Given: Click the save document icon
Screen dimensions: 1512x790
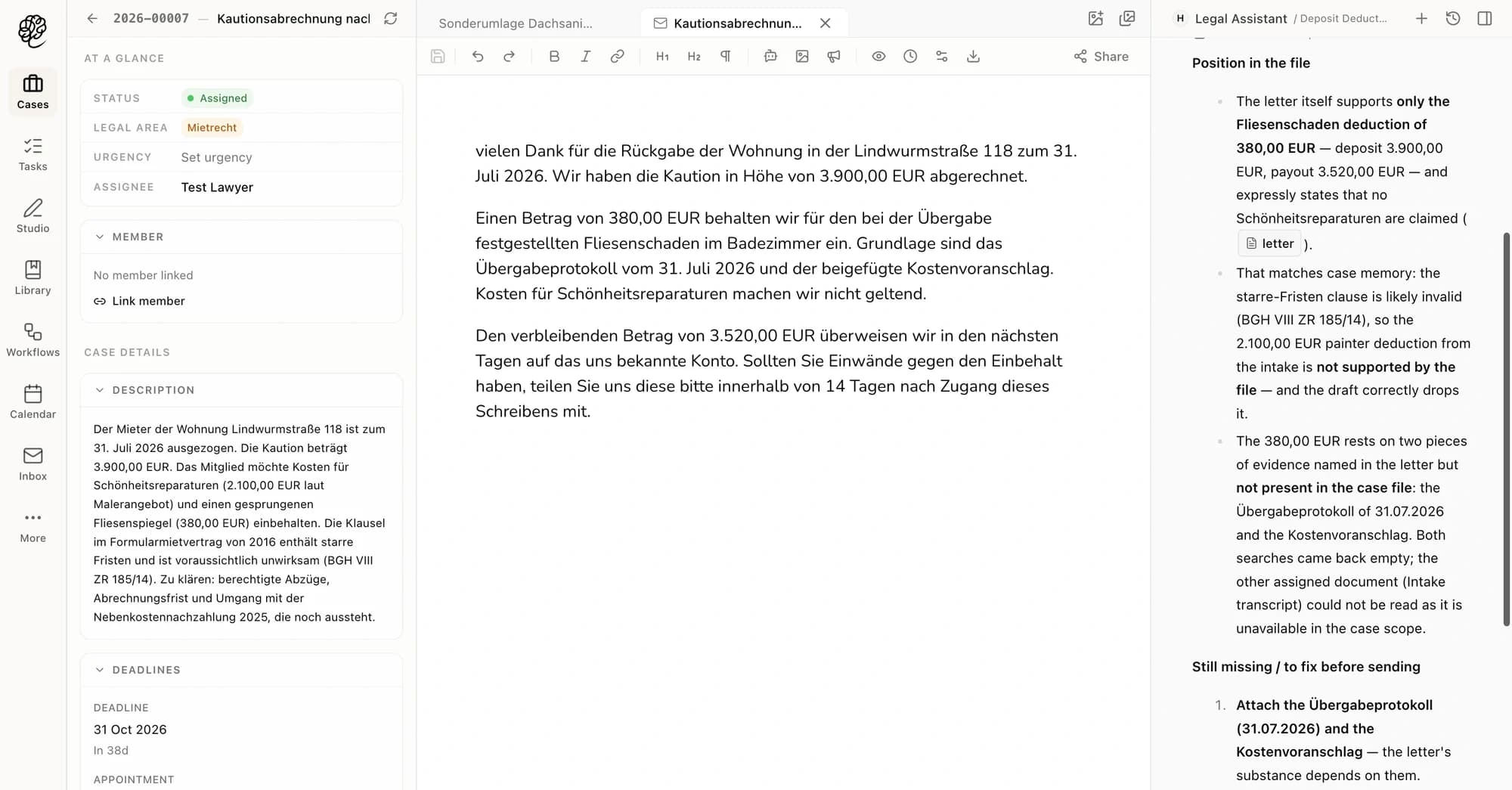Looking at the screenshot, I should coord(438,56).
